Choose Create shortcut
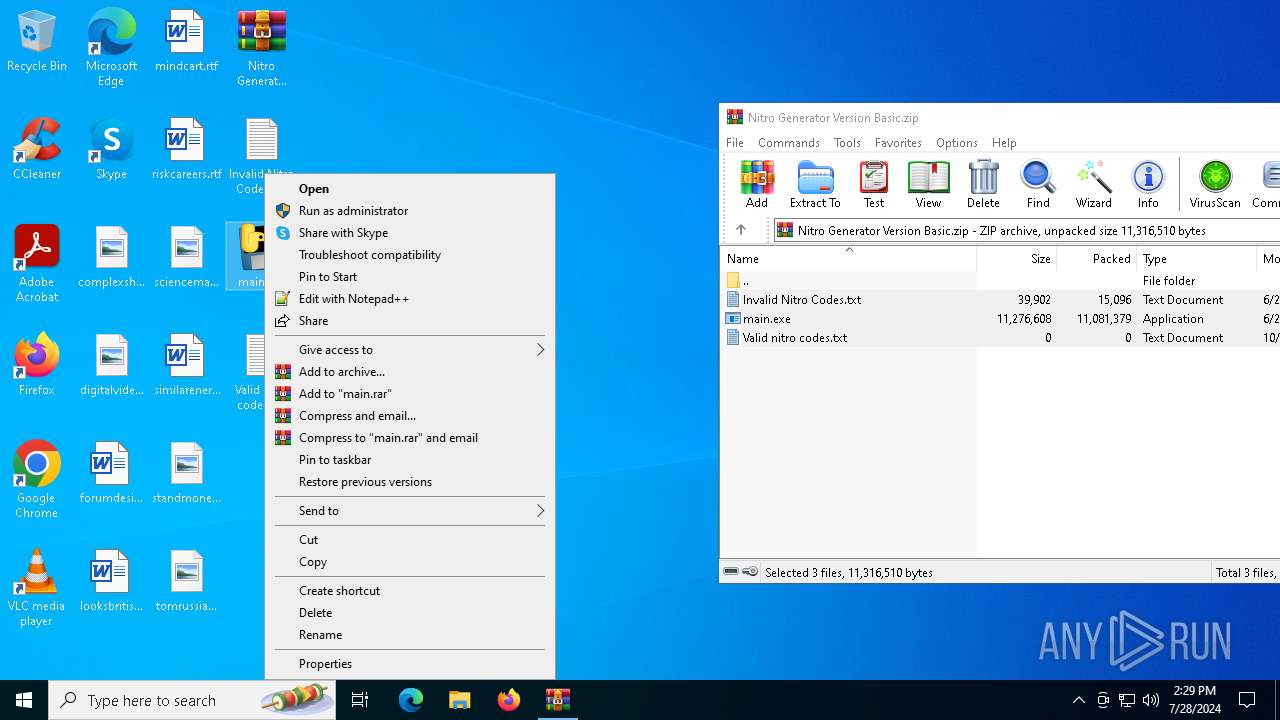This screenshot has height=720, width=1280. tap(410, 591)
